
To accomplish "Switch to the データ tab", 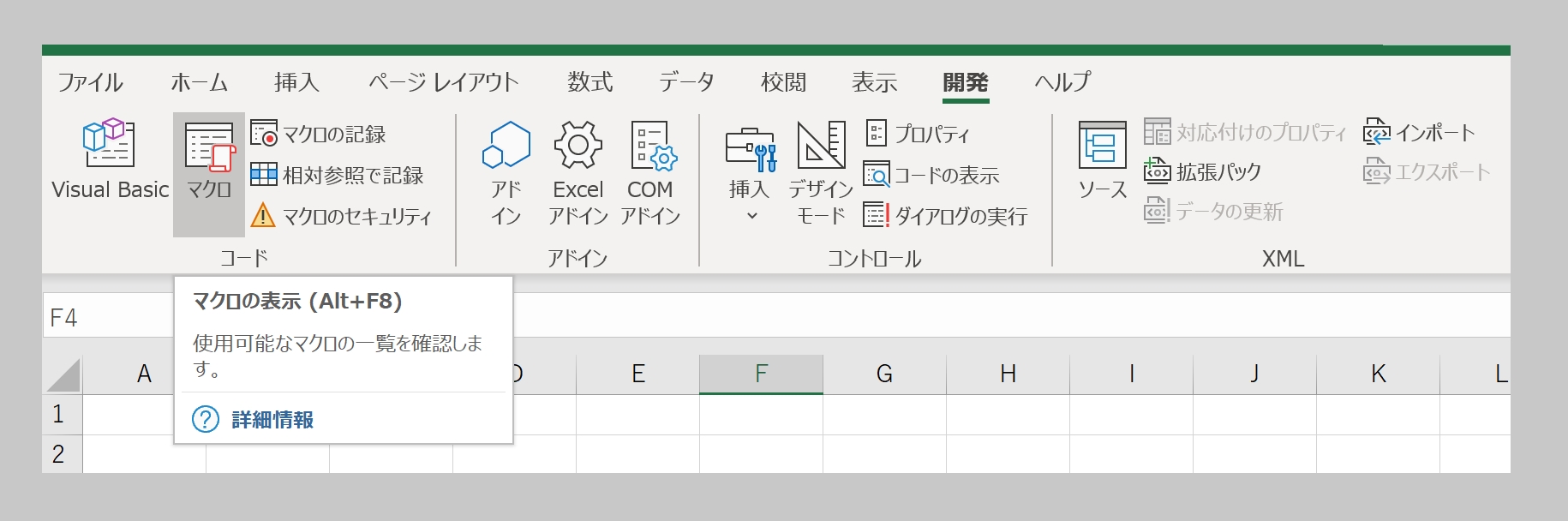I will 686,82.
